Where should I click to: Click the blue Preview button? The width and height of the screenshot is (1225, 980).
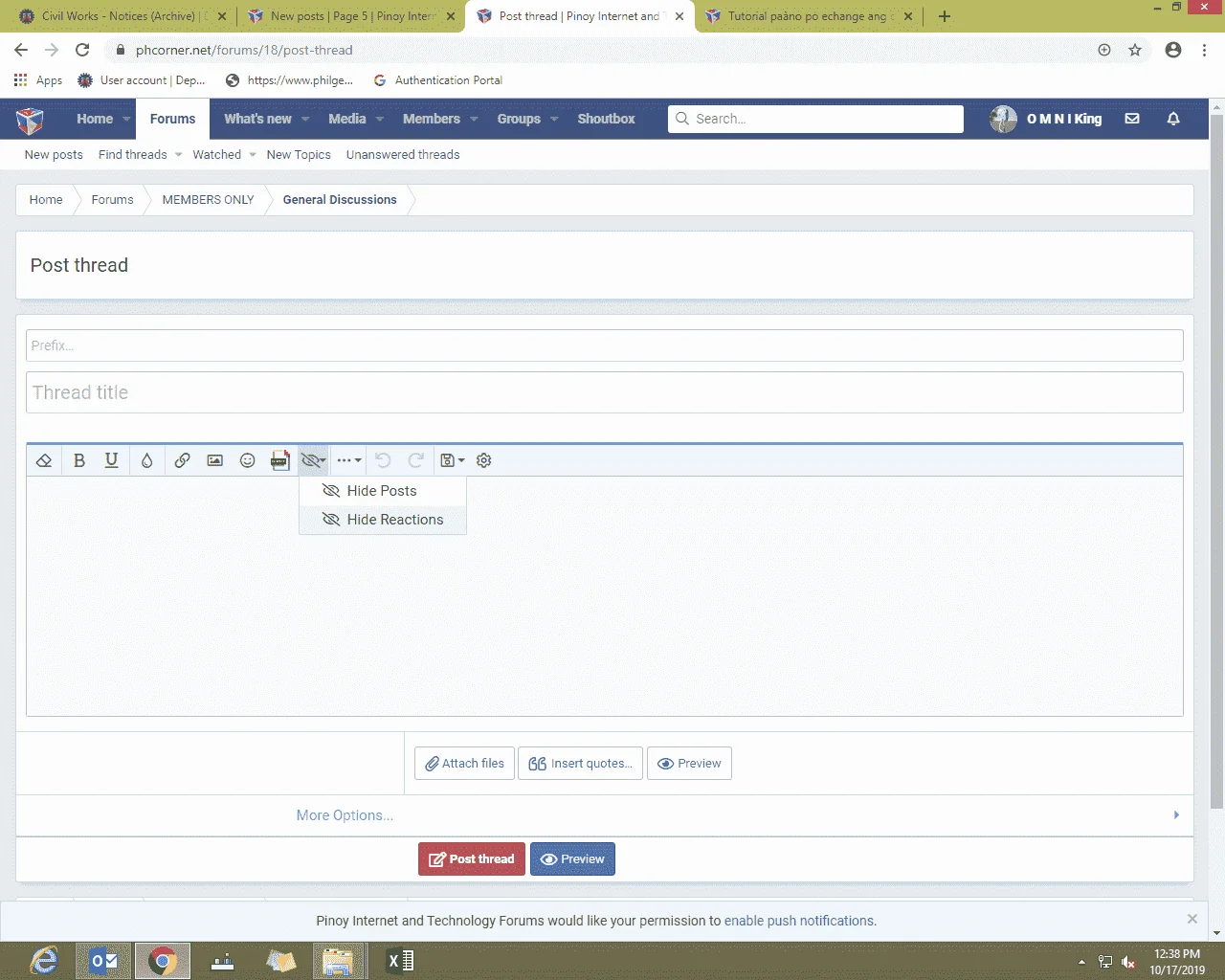coord(572,859)
